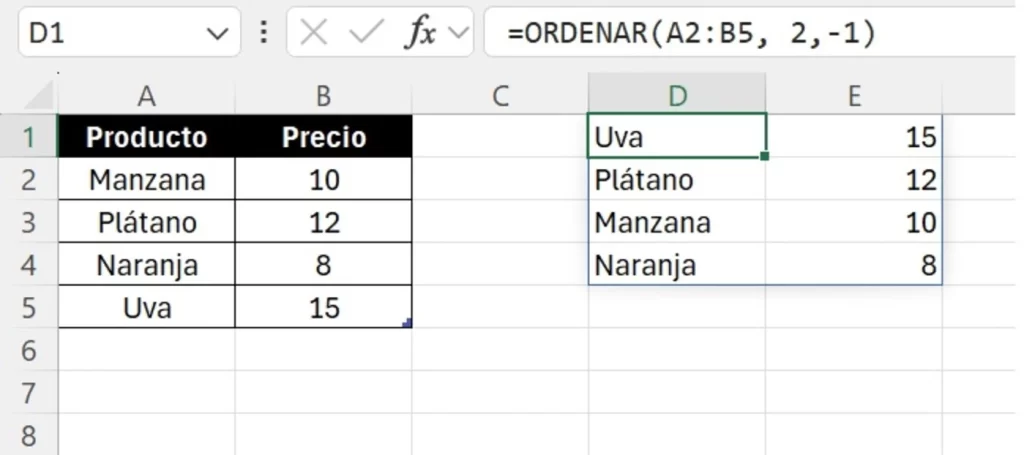Select column A header

(x=147, y=96)
